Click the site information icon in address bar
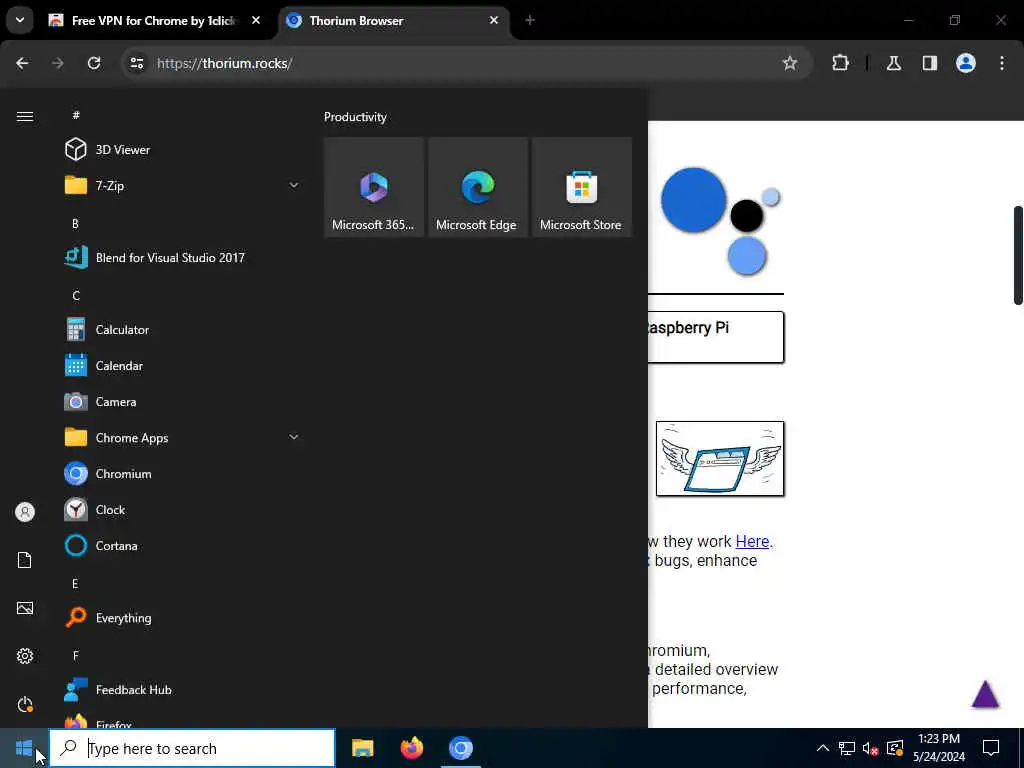 pyautogui.click(x=136, y=63)
